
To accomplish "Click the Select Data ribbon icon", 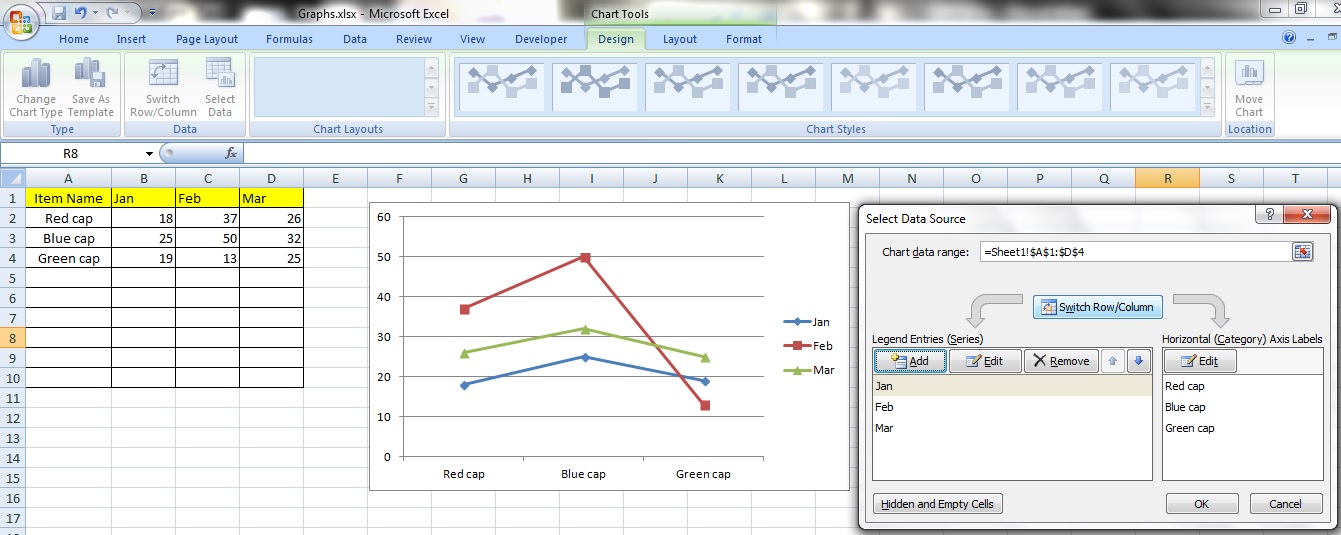I will [x=220, y=75].
